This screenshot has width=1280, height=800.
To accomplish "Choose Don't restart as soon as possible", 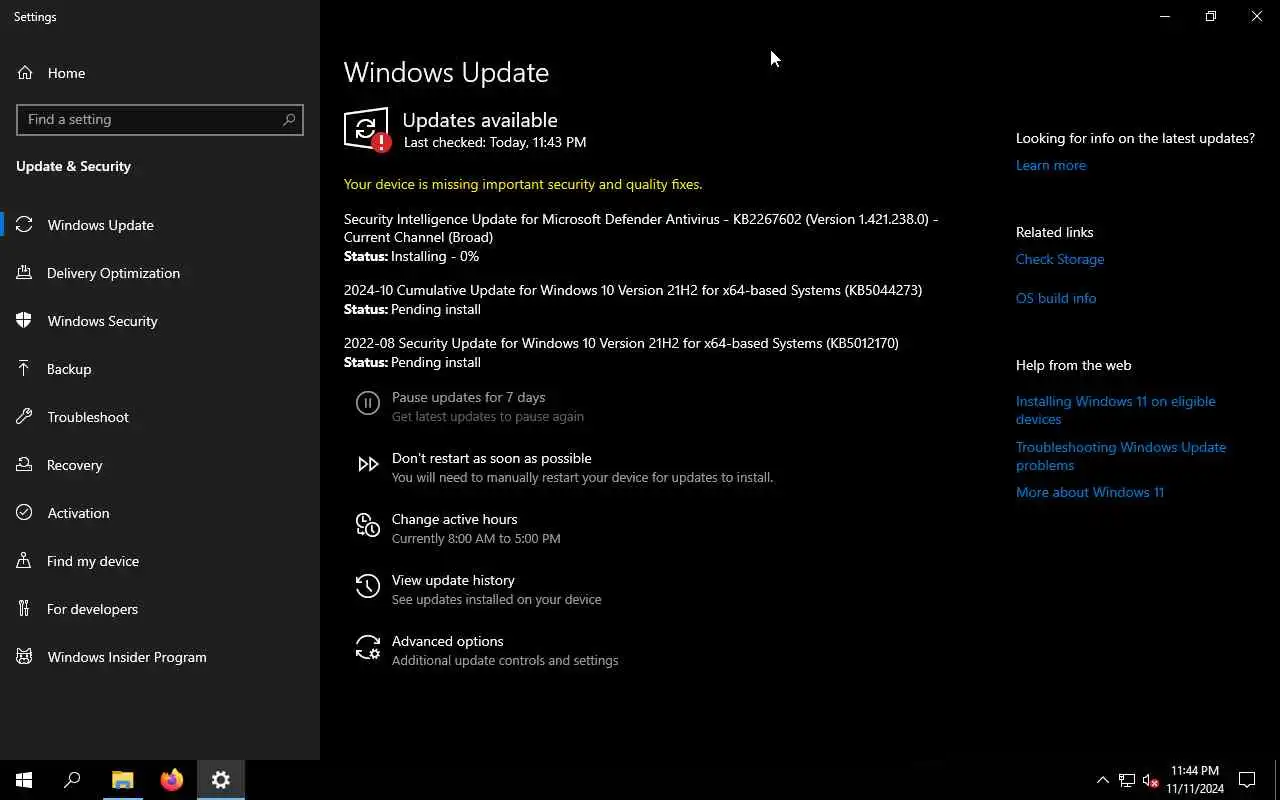I will pos(491,458).
